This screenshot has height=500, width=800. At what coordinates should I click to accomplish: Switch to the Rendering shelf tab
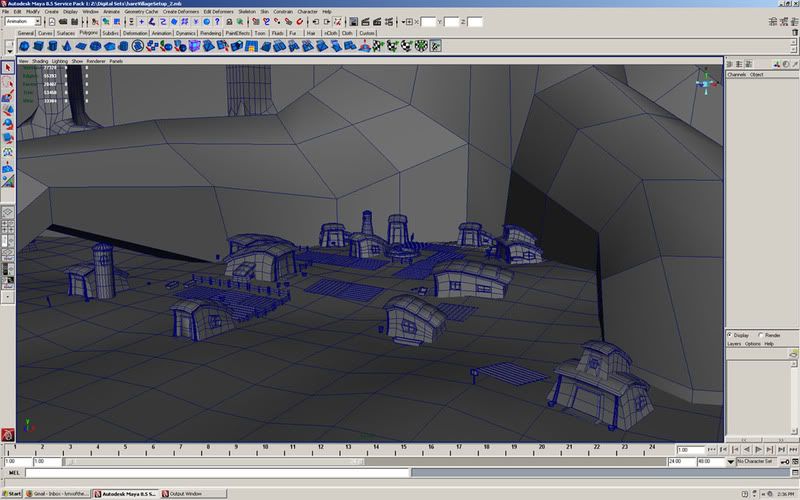click(x=210, y=33)
